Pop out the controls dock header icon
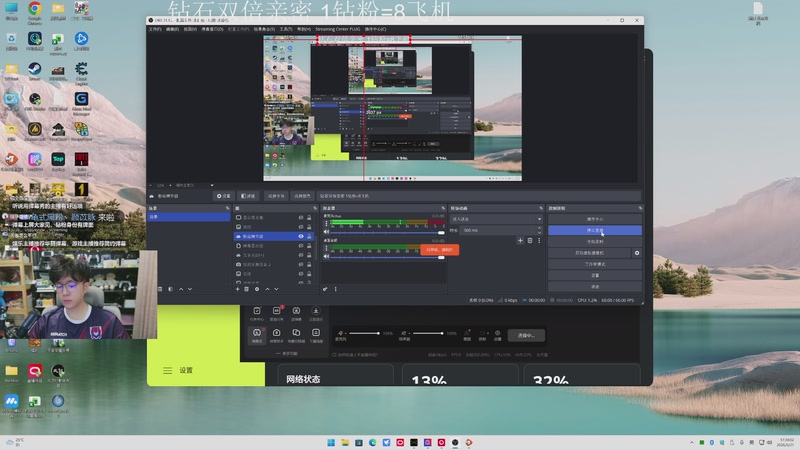800x450 pixels. [x=640, y=208]
